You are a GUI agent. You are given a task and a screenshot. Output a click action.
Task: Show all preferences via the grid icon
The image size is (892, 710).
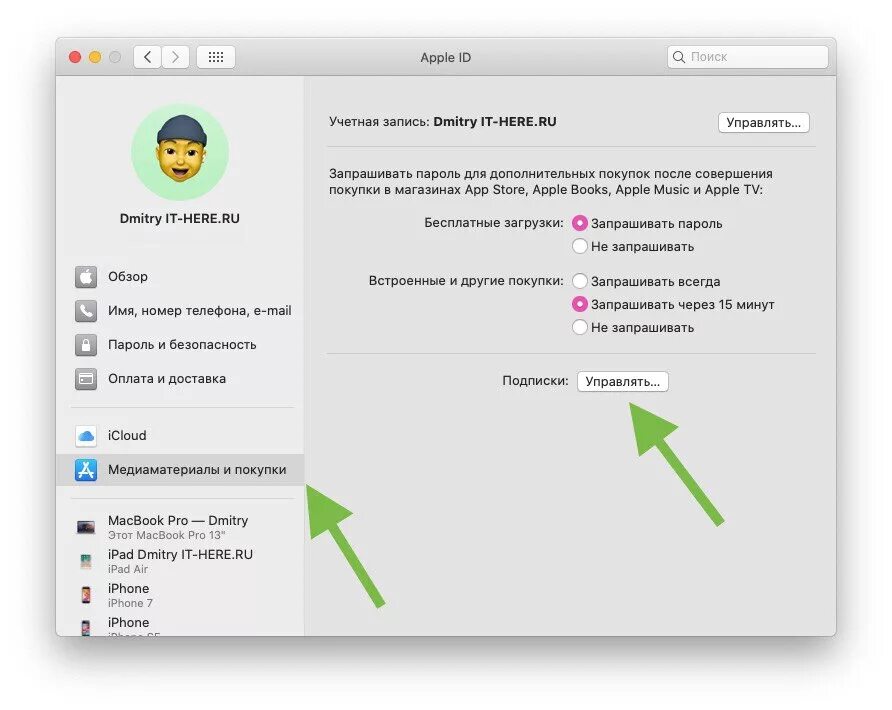click(x=216, y=57)
